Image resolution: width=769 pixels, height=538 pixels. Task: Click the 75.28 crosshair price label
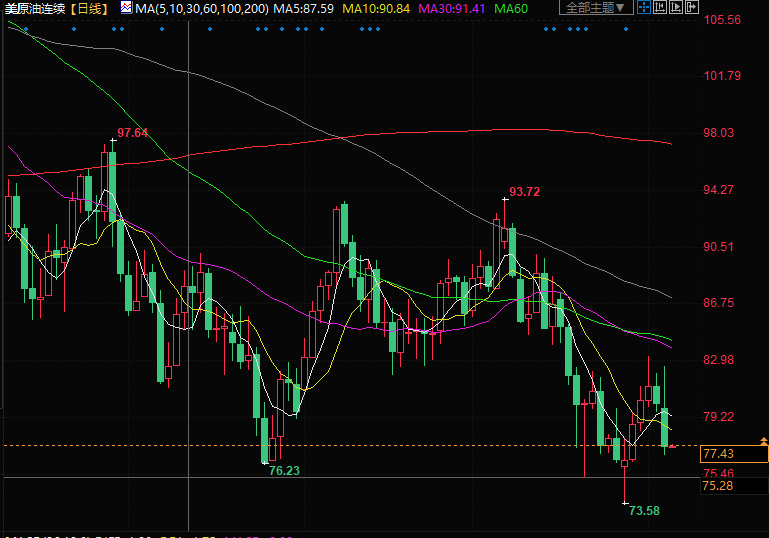(719, 486)
